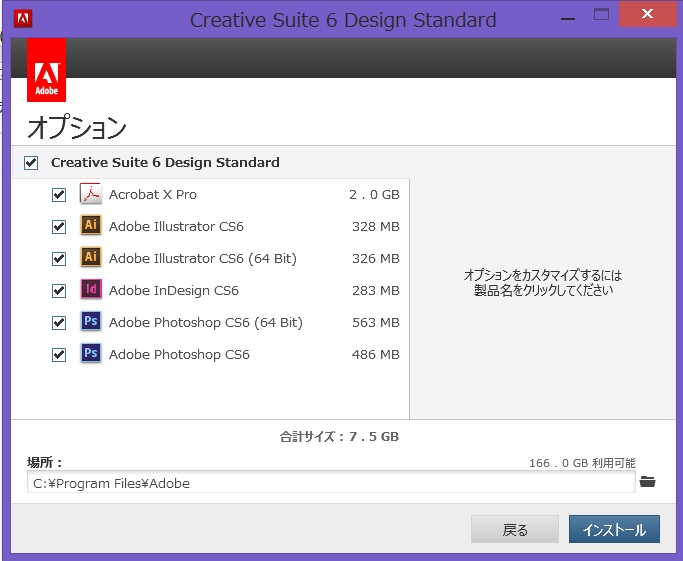Click the Photoshop CS6 (64 Bit) icon
The width and height of the screenshot is (683, 561).
click(x=91, y=321)
